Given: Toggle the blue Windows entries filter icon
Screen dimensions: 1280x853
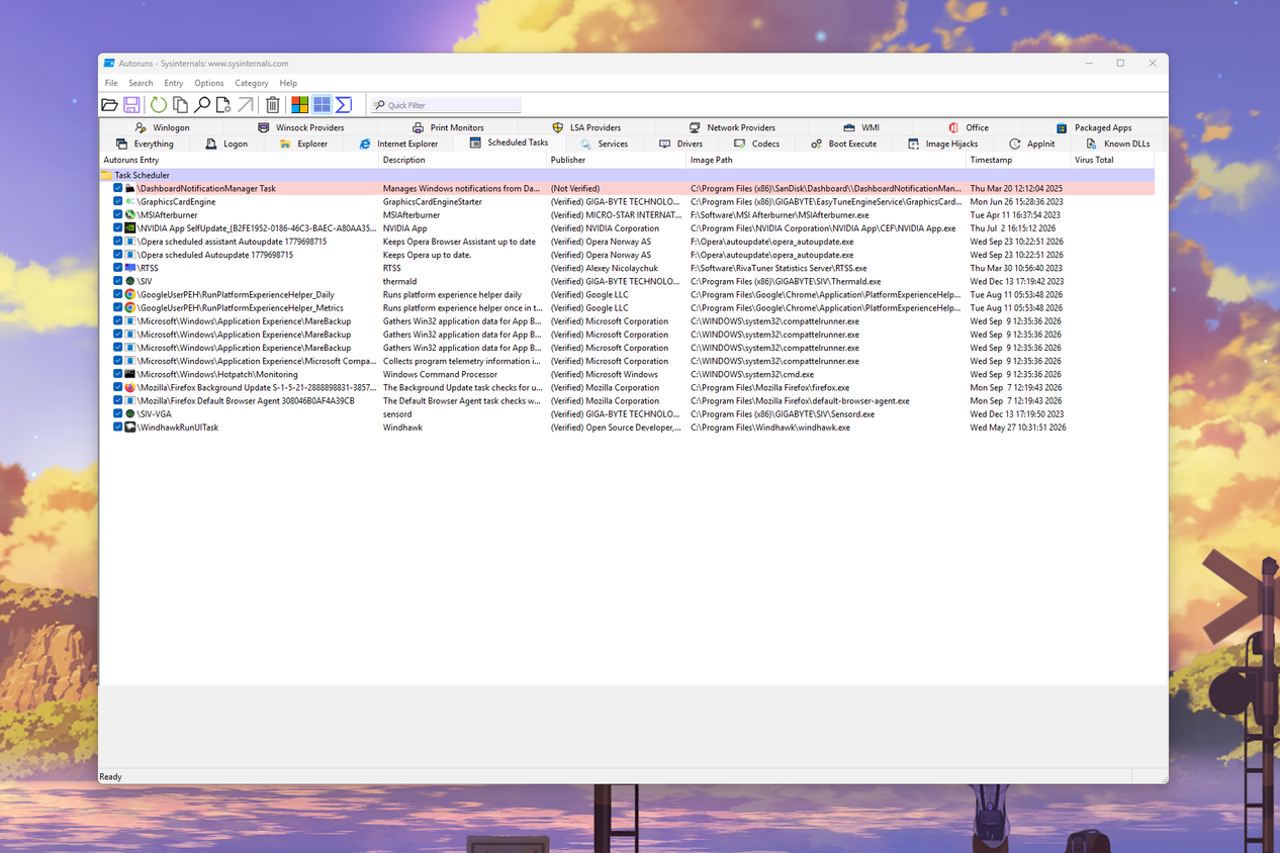Looking at the screenshot, I should coord(322,105).
